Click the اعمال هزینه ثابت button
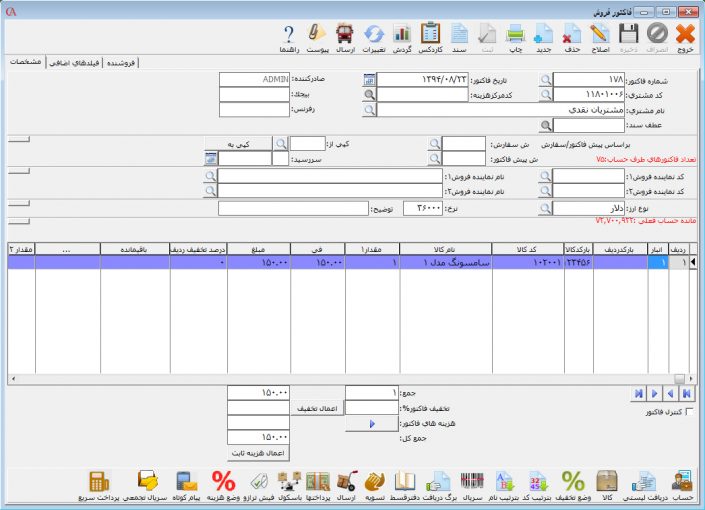 coord(259,453)
